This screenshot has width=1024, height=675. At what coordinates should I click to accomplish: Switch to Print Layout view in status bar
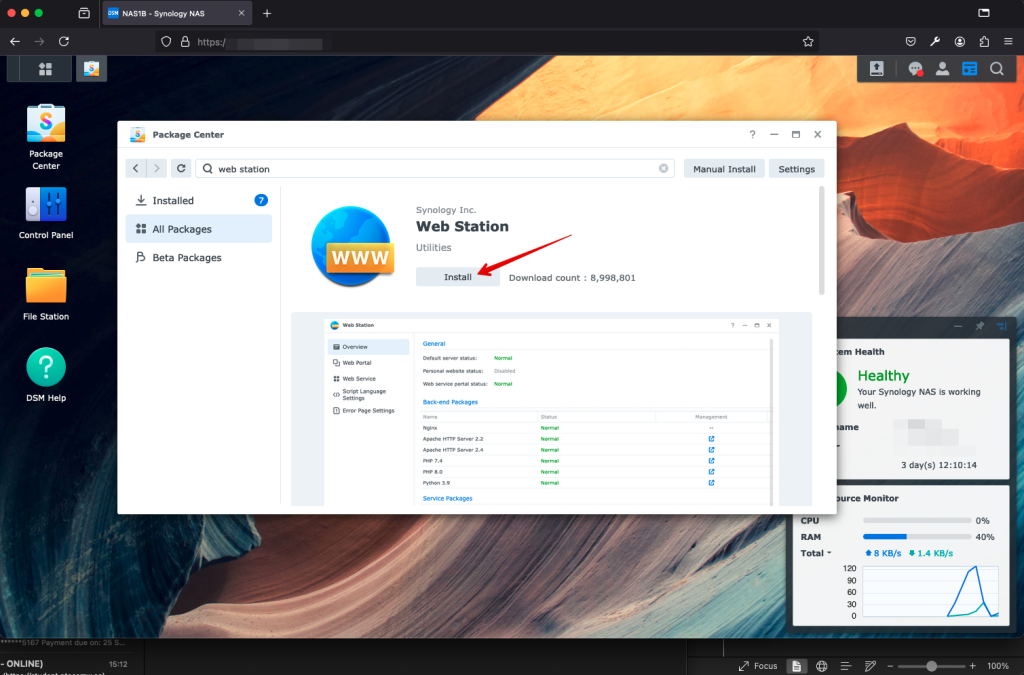797,666
